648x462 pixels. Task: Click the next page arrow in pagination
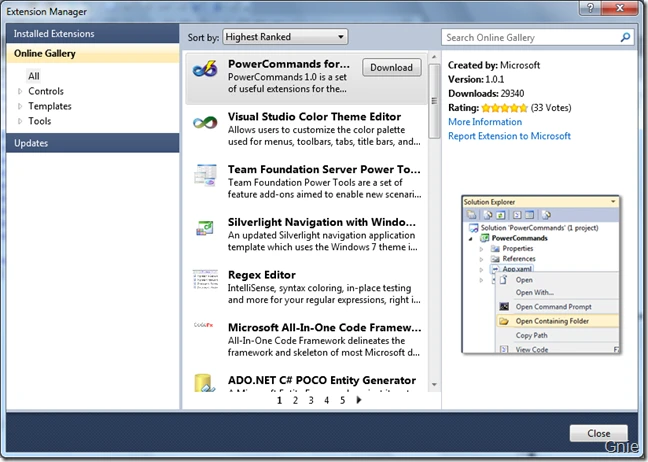358,400
